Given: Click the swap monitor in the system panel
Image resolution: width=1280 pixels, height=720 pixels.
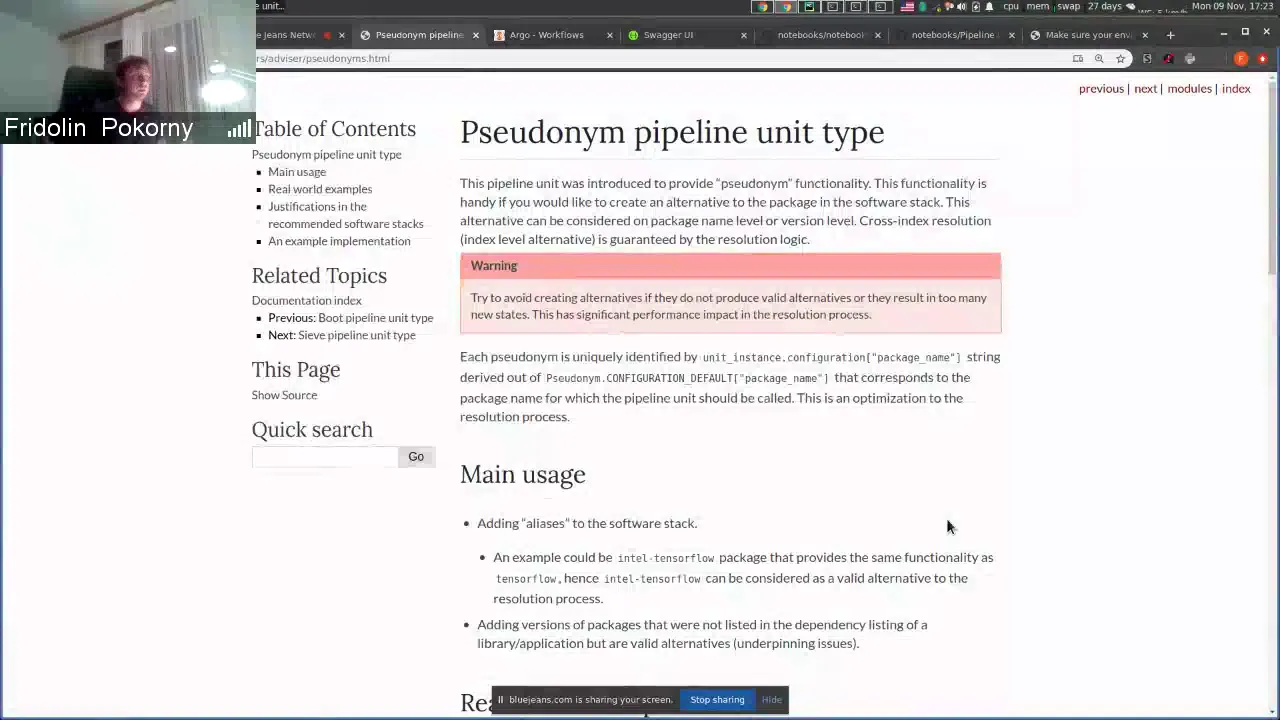Looking at the screenshot, I should click(1069, 7).
